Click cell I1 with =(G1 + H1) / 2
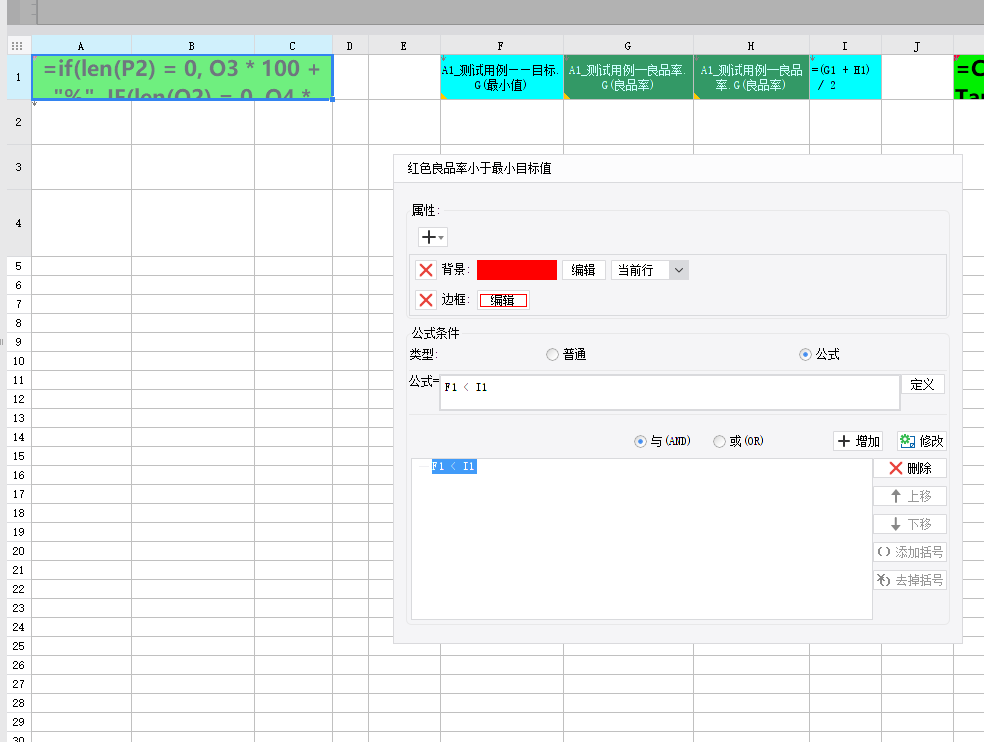Viewport: 984px width, 742px height. (845, 77)
